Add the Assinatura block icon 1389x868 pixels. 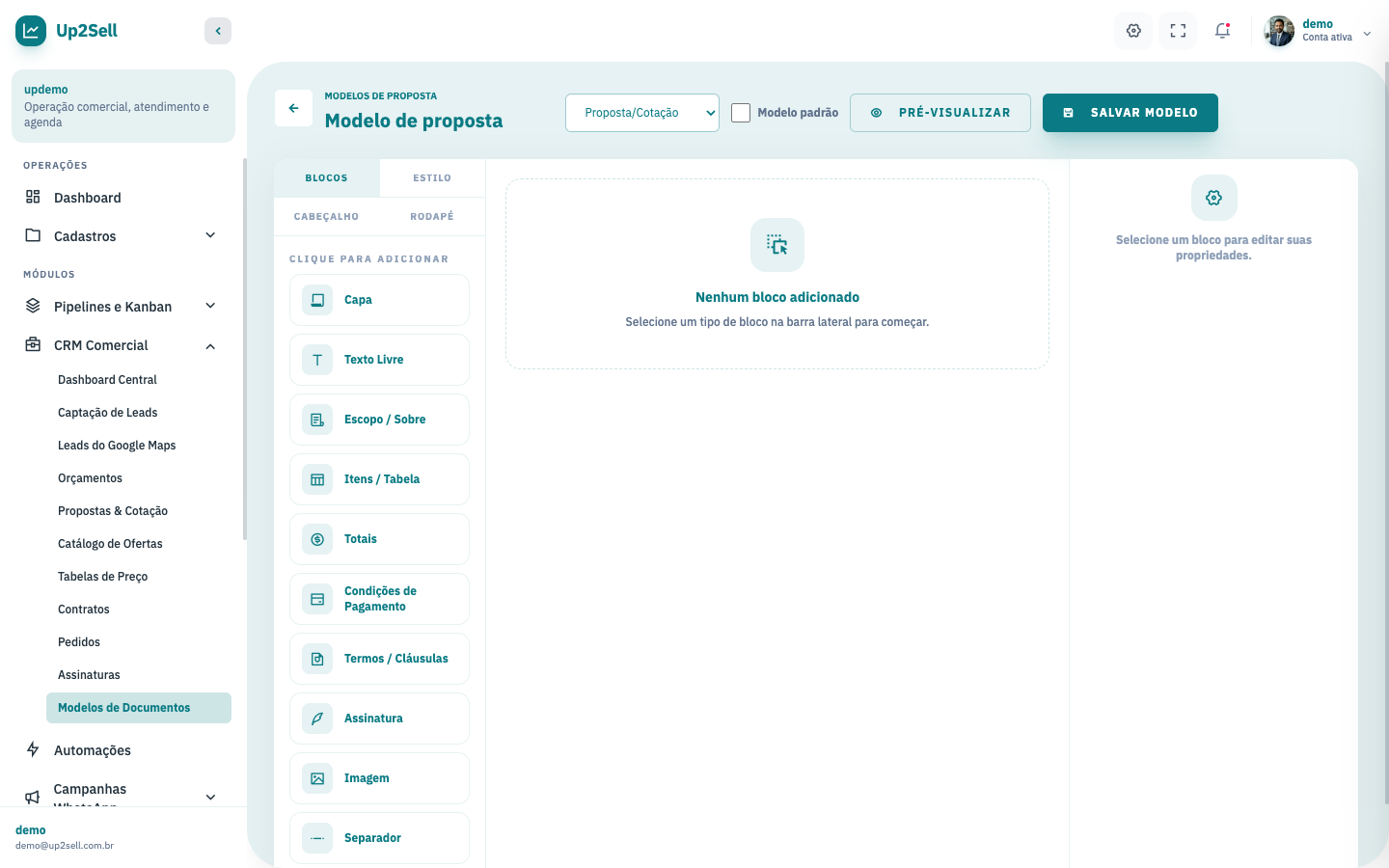[317, 719]
